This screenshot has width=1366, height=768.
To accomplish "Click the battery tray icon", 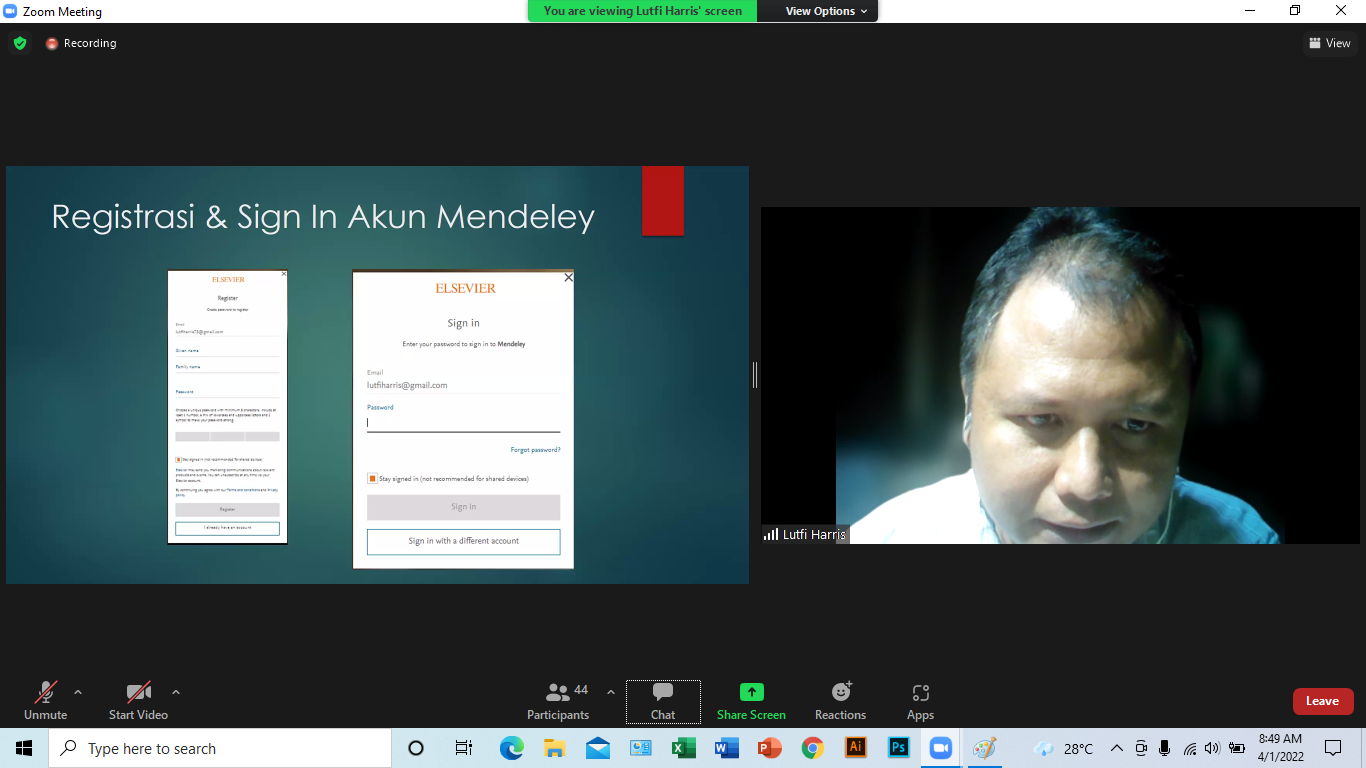I will click(x=1237, y=748).
